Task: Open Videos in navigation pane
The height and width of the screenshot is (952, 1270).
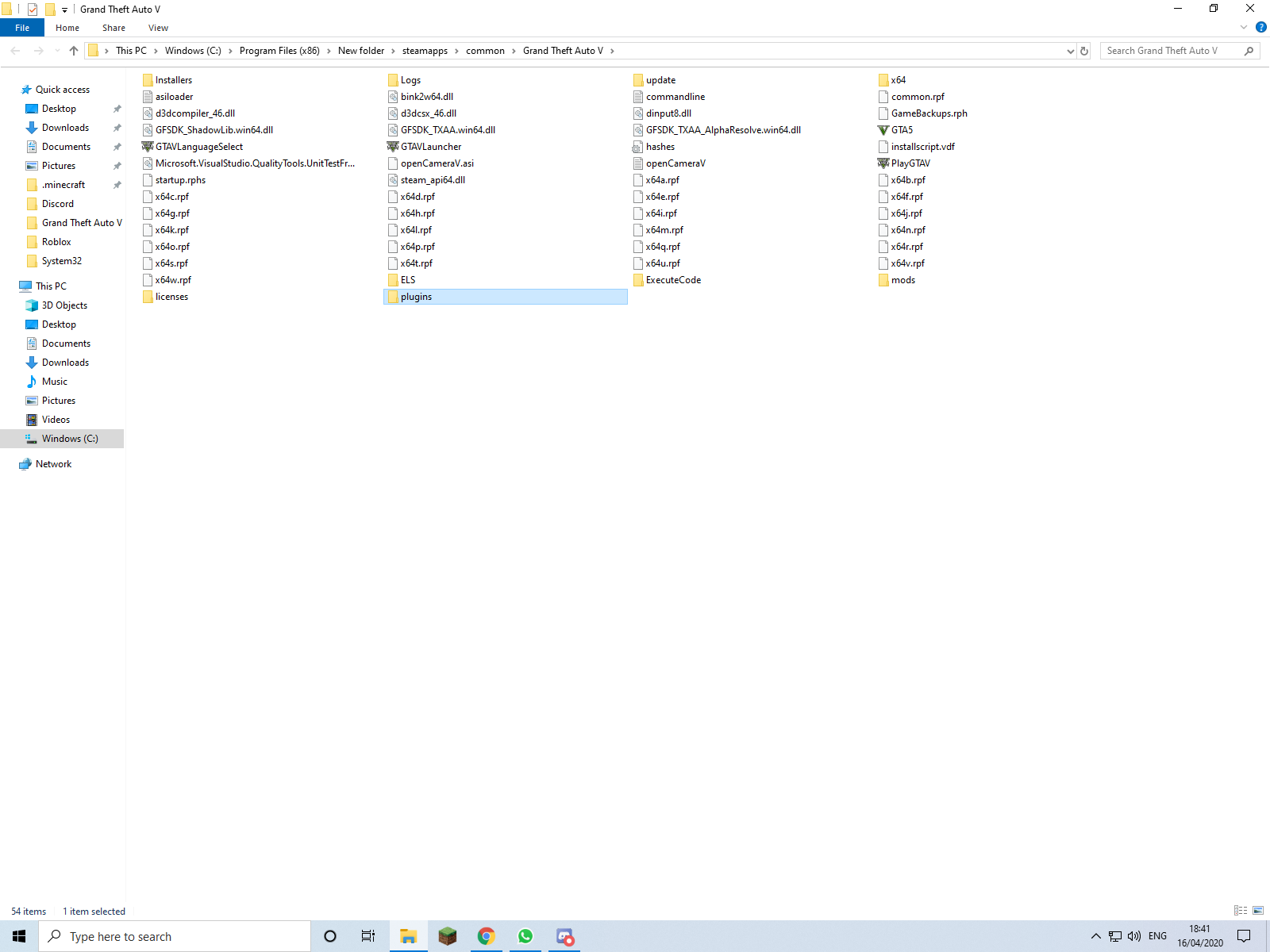Action: coord(56,420)
